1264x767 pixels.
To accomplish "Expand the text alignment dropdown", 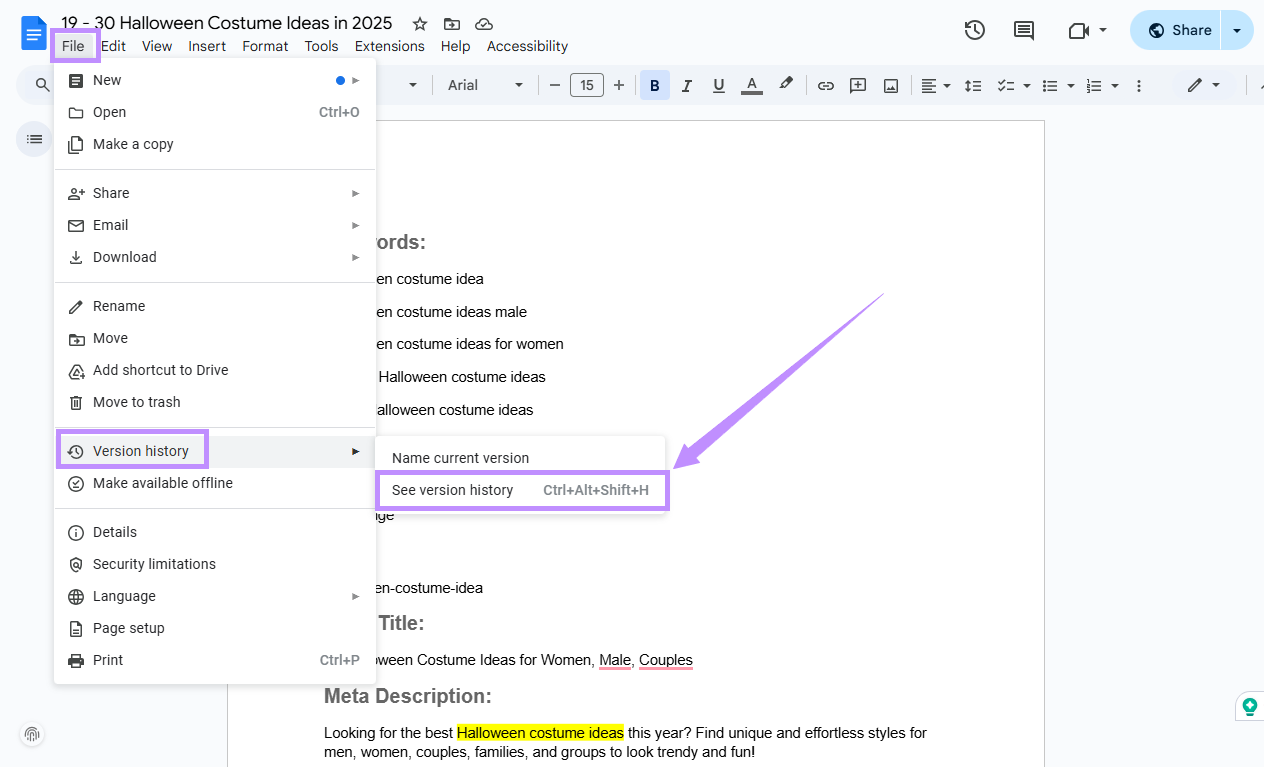I will 944,85.
